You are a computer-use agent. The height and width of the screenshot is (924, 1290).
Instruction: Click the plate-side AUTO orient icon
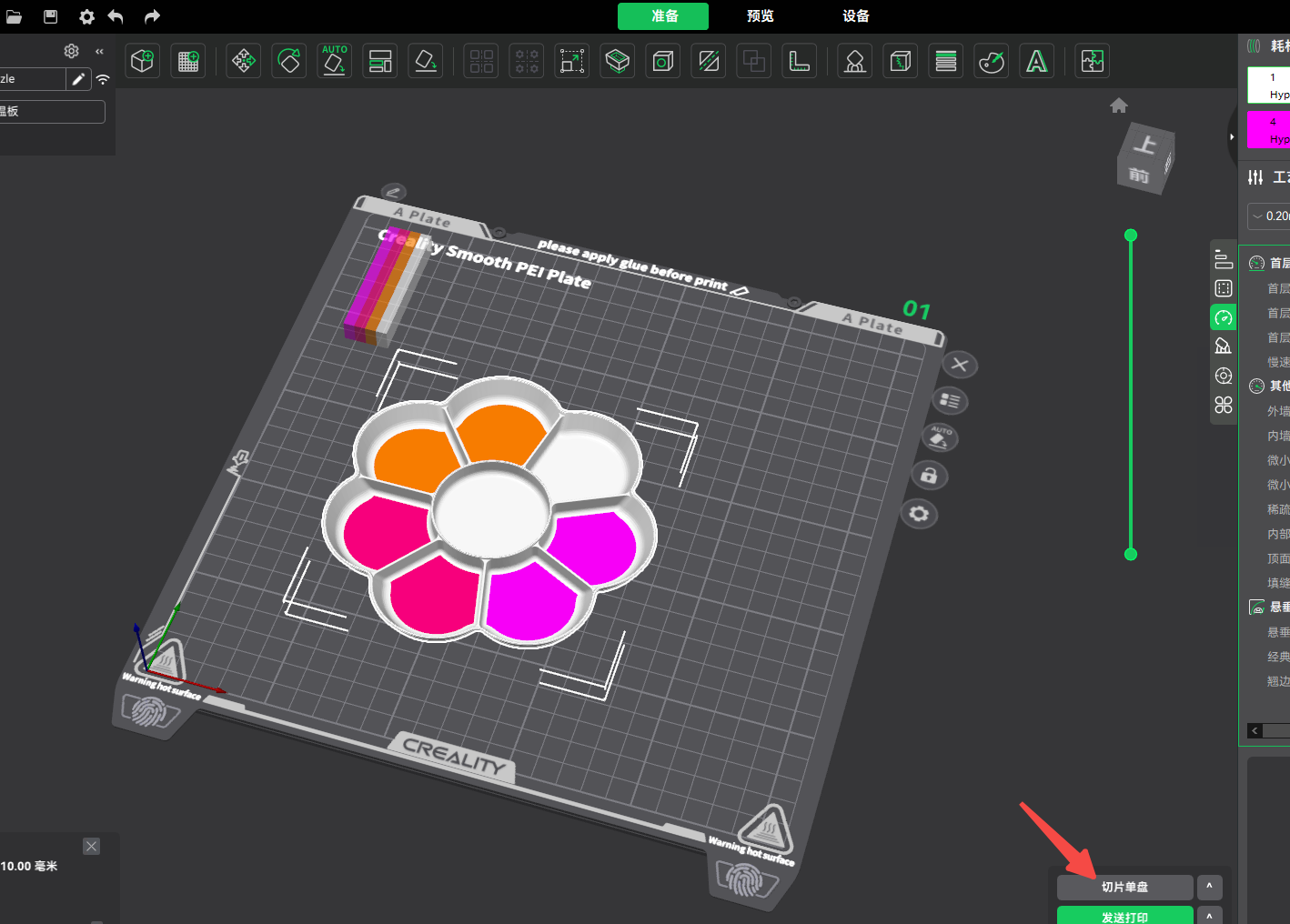[x=940, y=437]
